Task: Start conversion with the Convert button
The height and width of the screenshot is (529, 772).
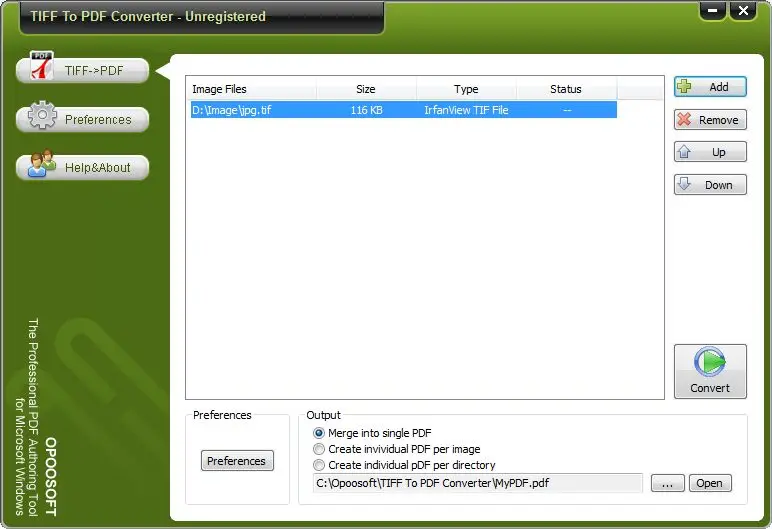Action: pos(710,371)
